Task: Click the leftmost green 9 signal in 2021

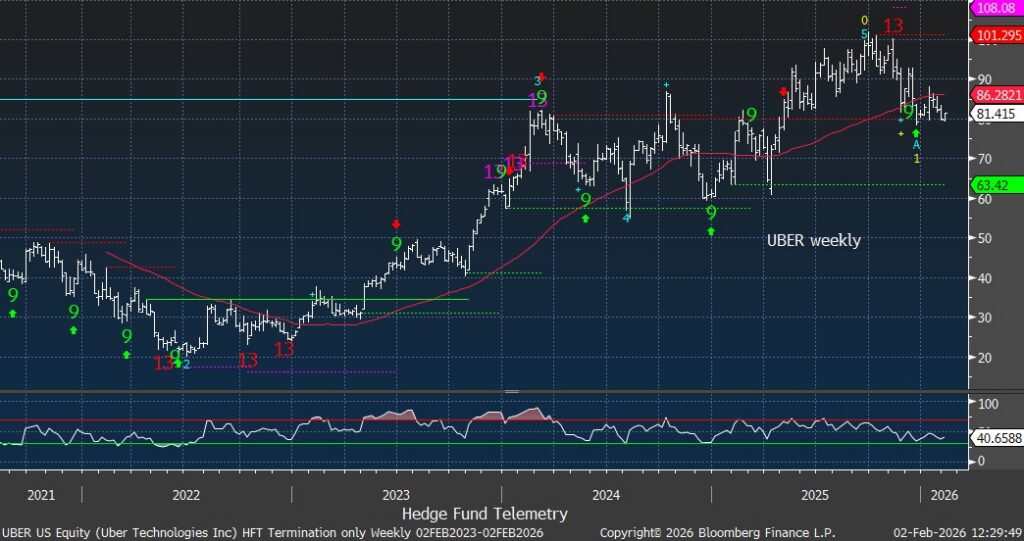Action: [x=13, y=295]
